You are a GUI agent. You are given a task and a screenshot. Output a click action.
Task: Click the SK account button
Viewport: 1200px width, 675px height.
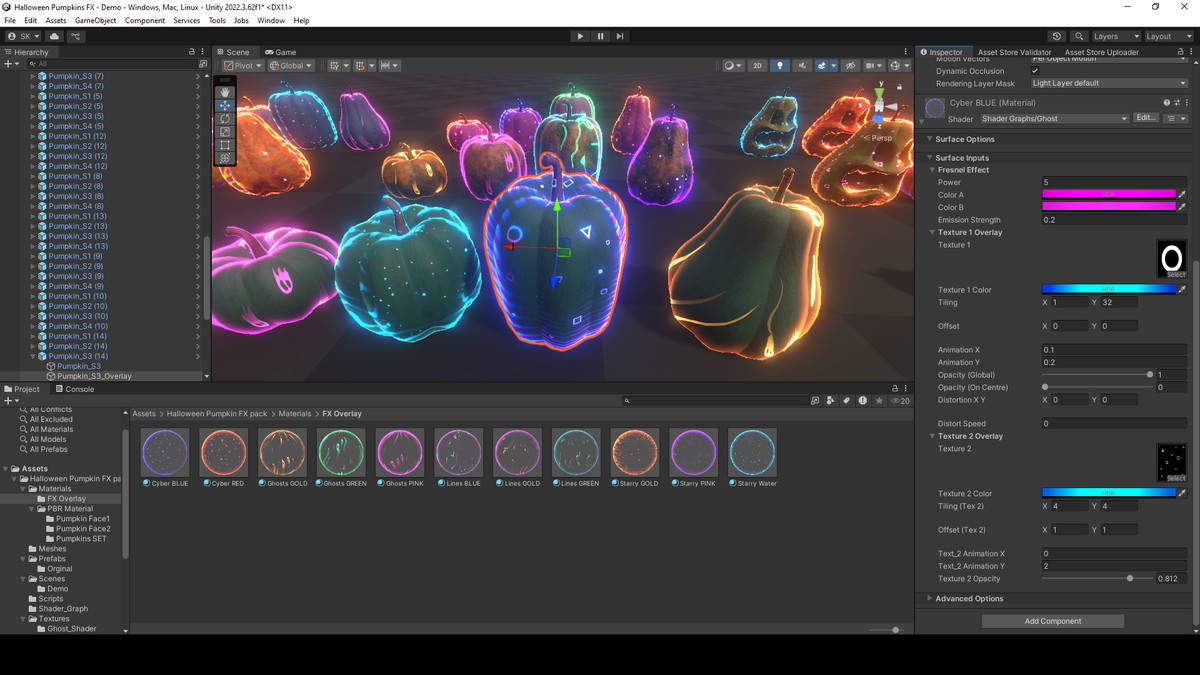[24, 36]
